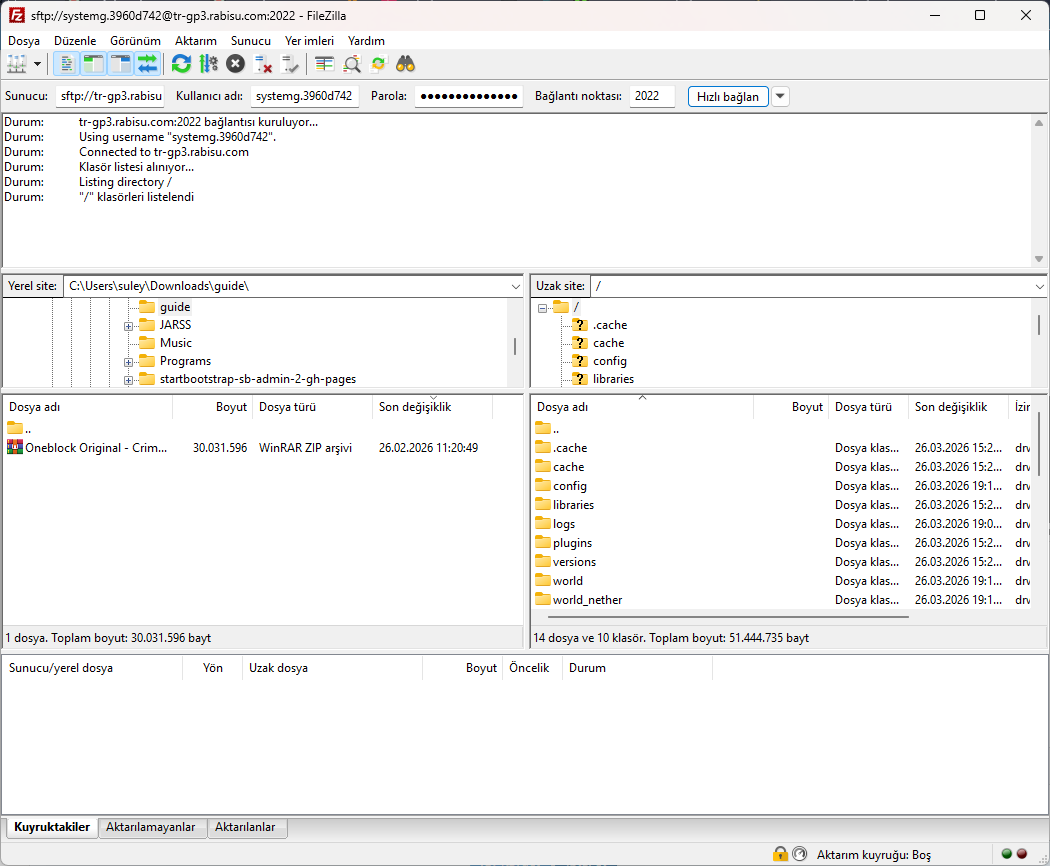Click the disconnect from server icon
The width and height of the screenshot is (1050, 866).
click(263, 64)
